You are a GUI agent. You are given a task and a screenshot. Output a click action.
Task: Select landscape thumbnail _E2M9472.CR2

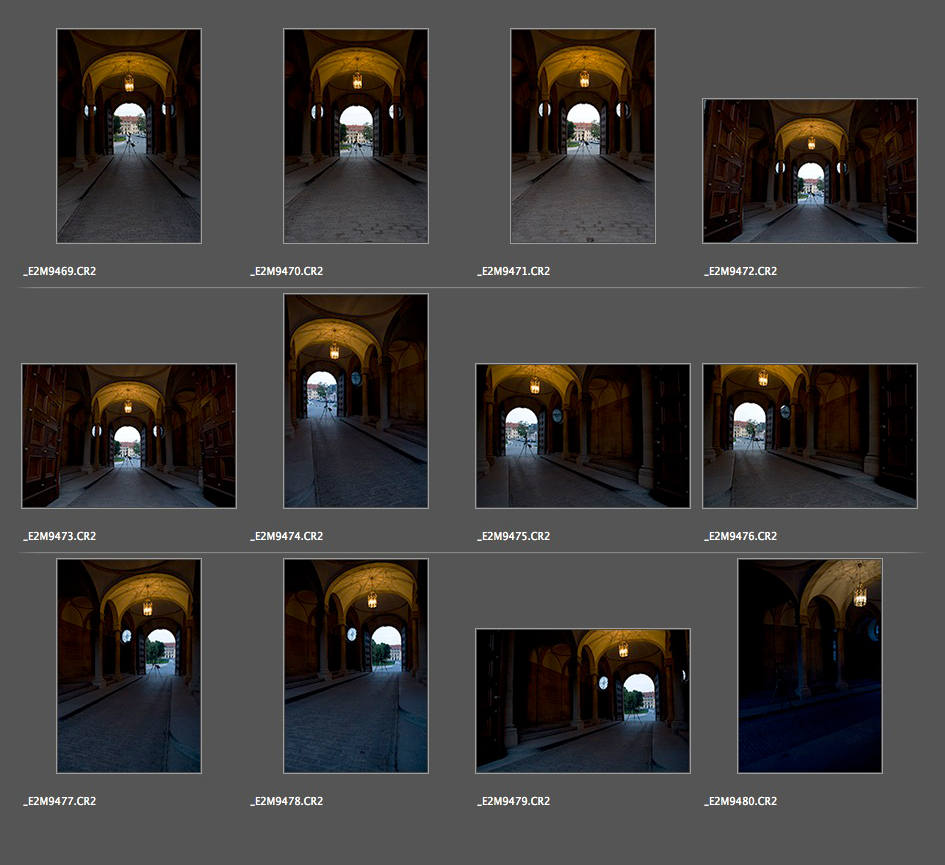(810, 171)
